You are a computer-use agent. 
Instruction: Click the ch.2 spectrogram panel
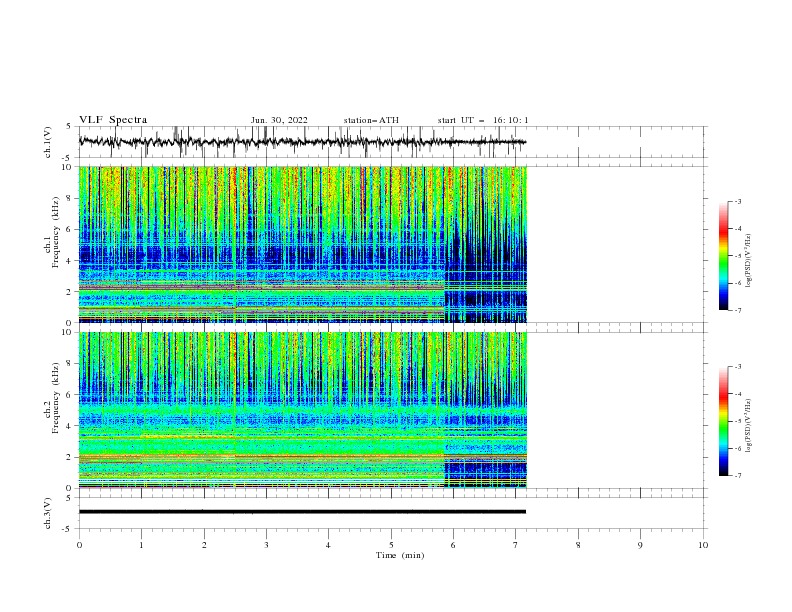[x=303, y=410]
